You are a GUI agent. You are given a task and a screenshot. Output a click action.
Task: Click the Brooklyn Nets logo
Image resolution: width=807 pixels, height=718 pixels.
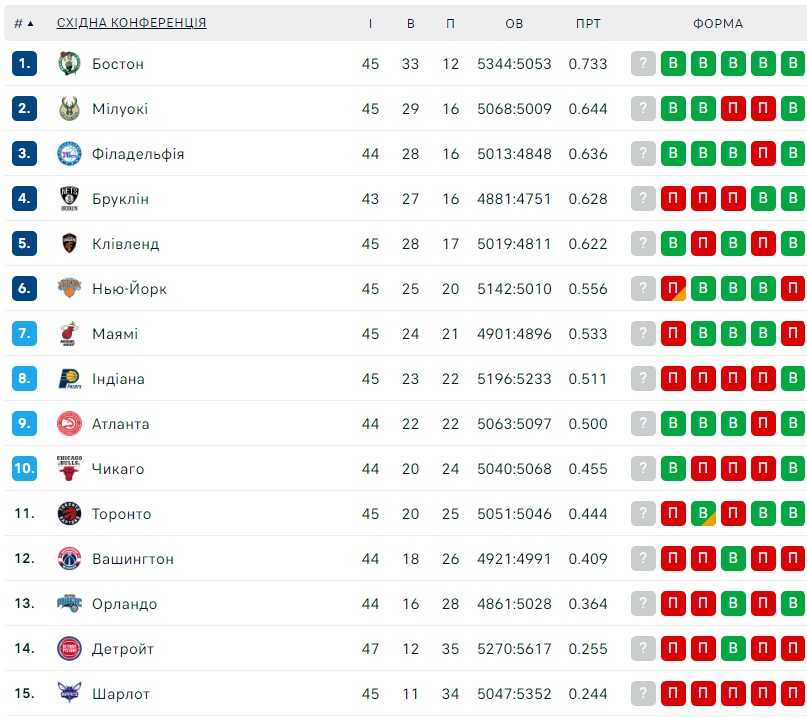[x=69, y=199]
